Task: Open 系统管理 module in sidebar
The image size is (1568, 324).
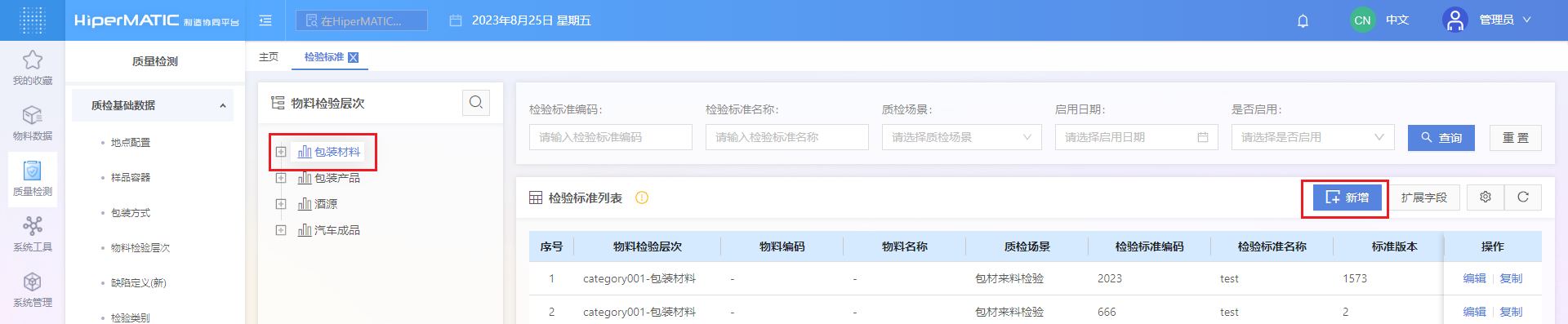Action: (x=33, y=290)
